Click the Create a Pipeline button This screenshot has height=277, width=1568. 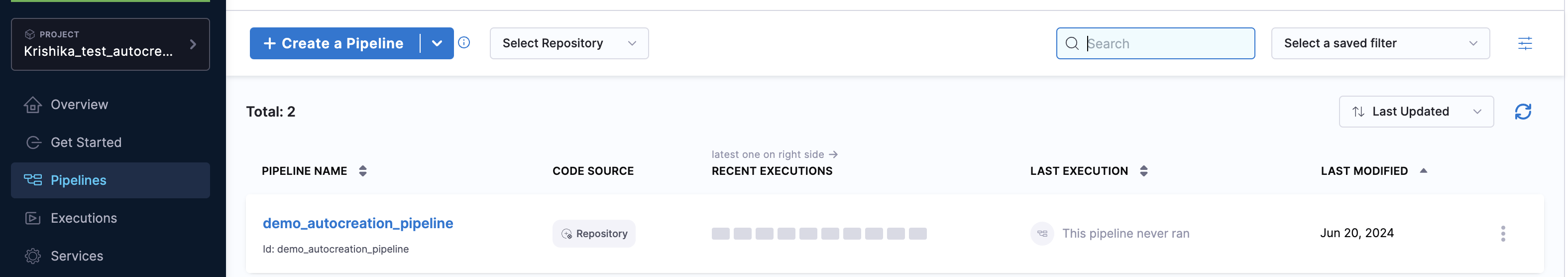tap(334, 43)
